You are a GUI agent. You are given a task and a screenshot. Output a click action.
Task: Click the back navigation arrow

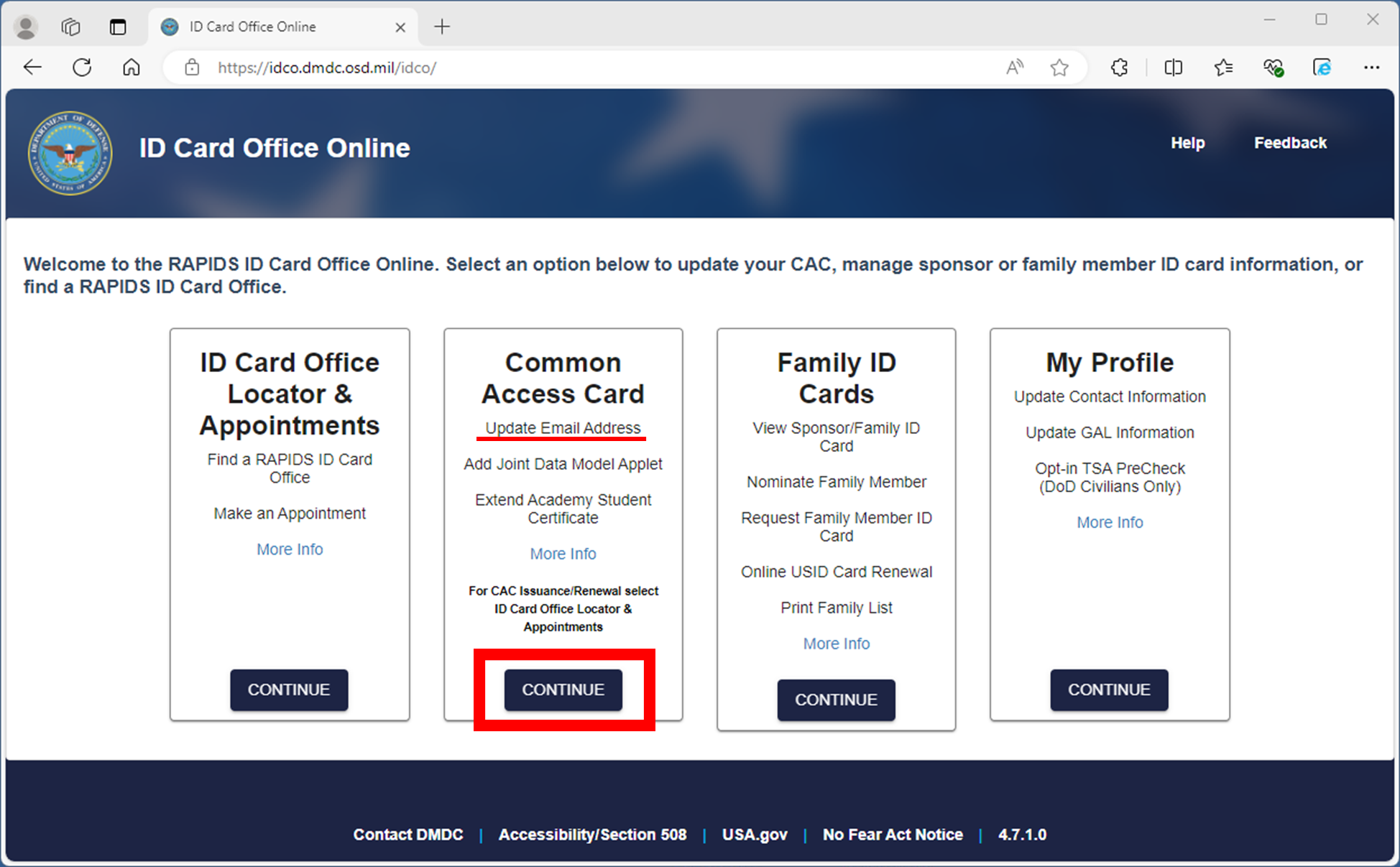pyautogui.click(x=32, y=67)
